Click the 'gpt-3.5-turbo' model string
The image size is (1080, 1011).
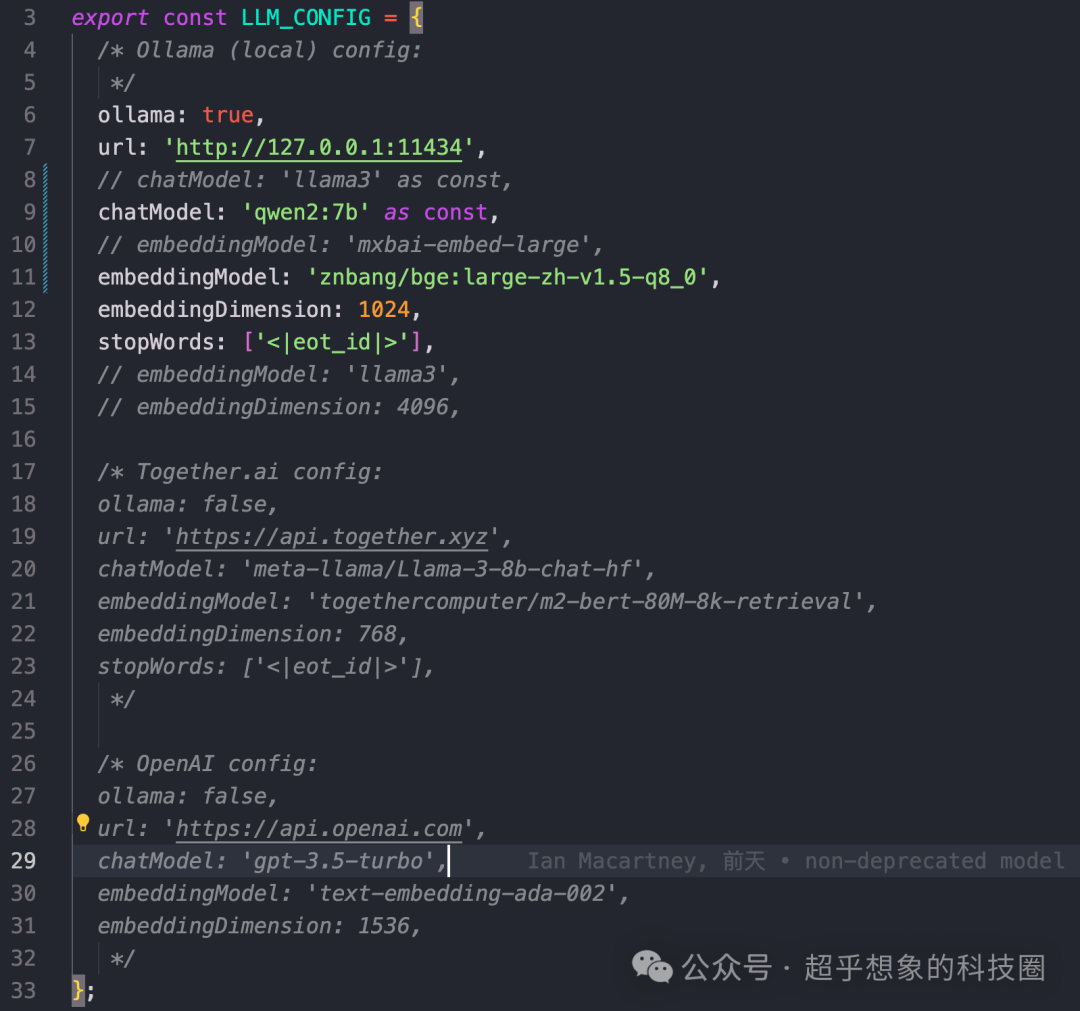tap(338, 861)
